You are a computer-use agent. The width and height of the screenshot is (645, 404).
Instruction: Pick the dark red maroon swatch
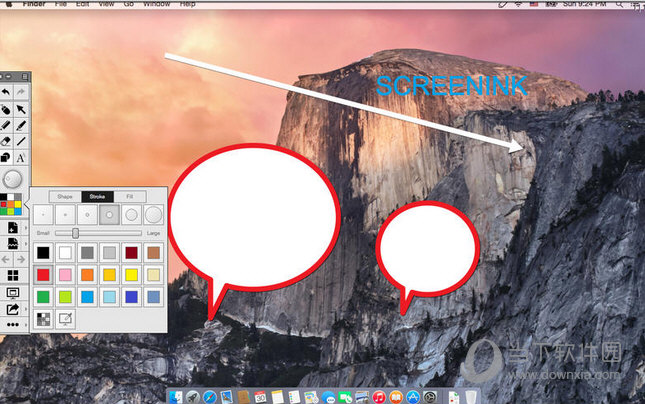pos(131,253)
